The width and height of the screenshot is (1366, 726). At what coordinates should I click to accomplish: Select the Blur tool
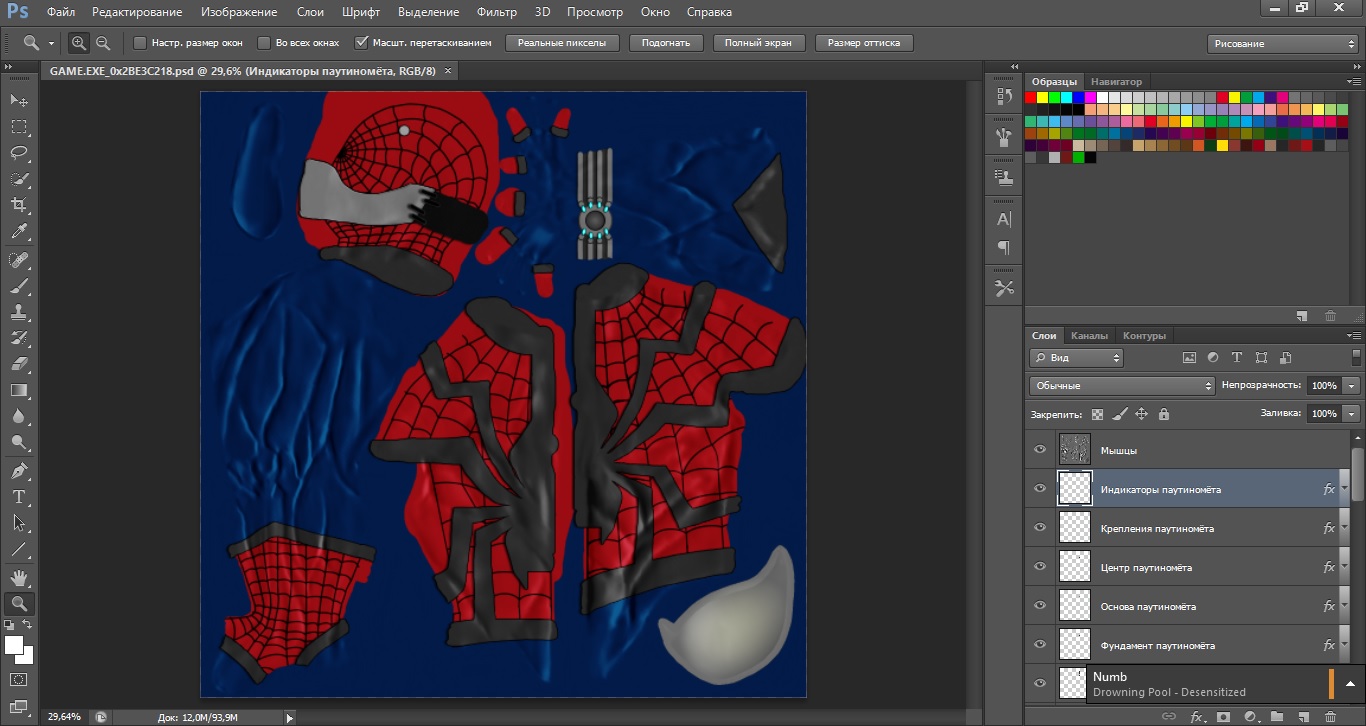tap(19, 416)
